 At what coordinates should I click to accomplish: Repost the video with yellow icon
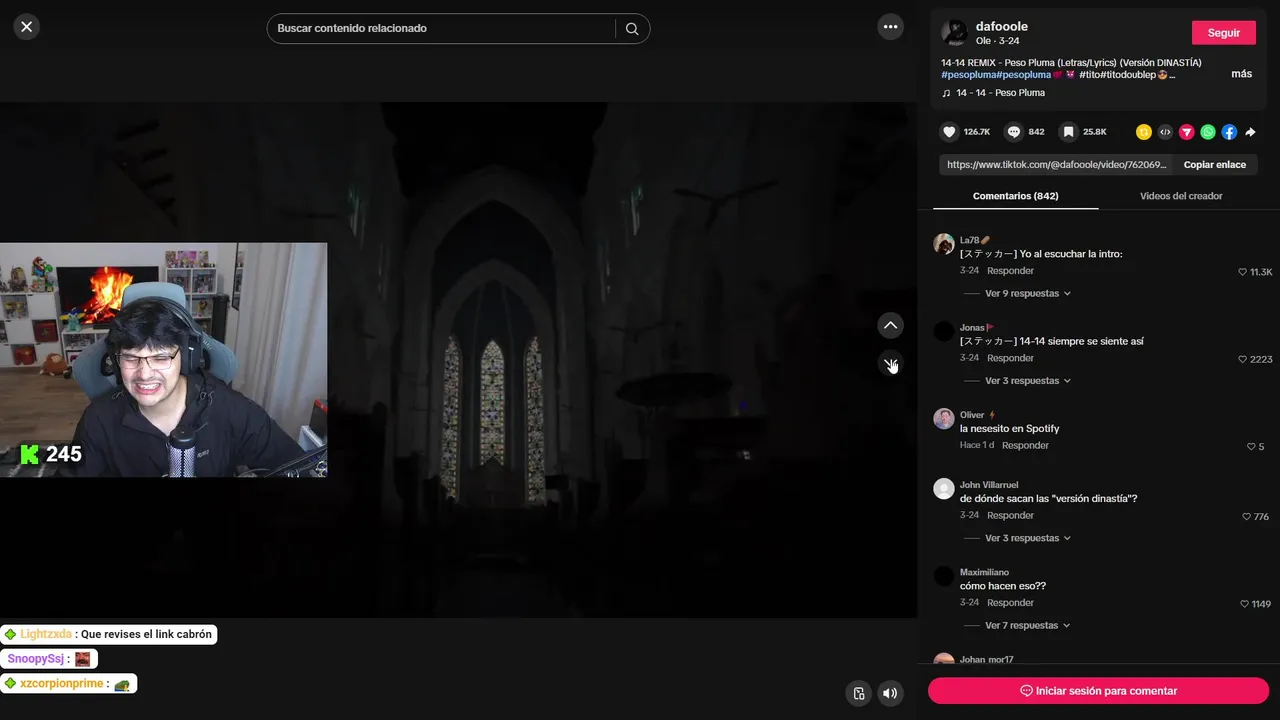pyautogui.click(x=1144, y=132)
